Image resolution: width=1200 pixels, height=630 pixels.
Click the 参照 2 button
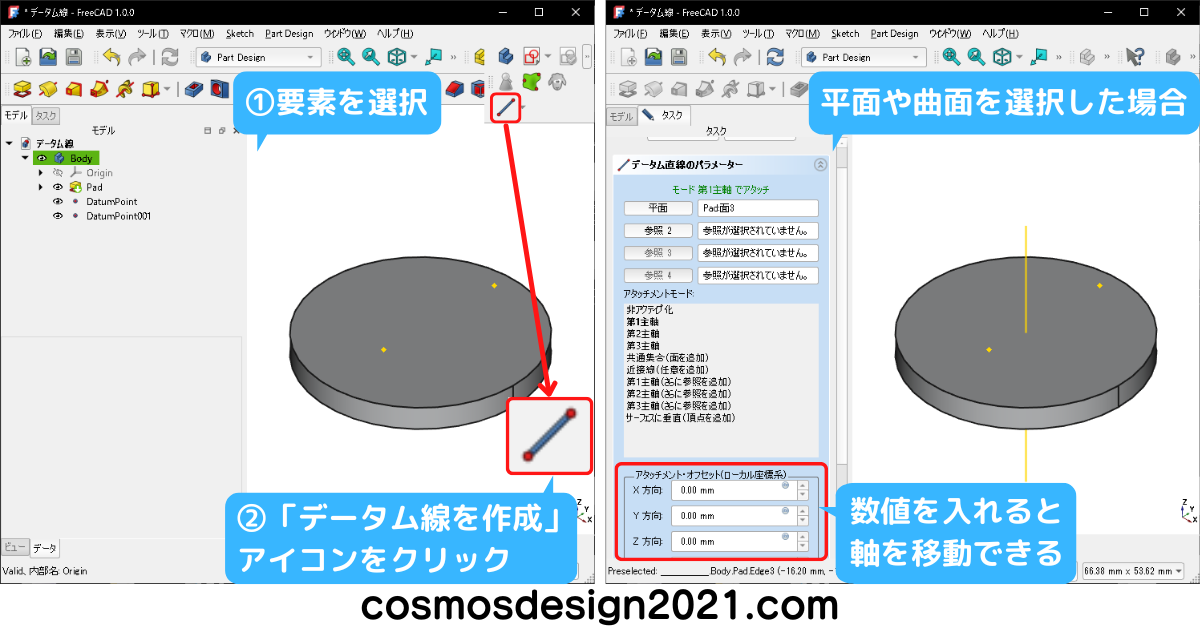coord(658,230)
